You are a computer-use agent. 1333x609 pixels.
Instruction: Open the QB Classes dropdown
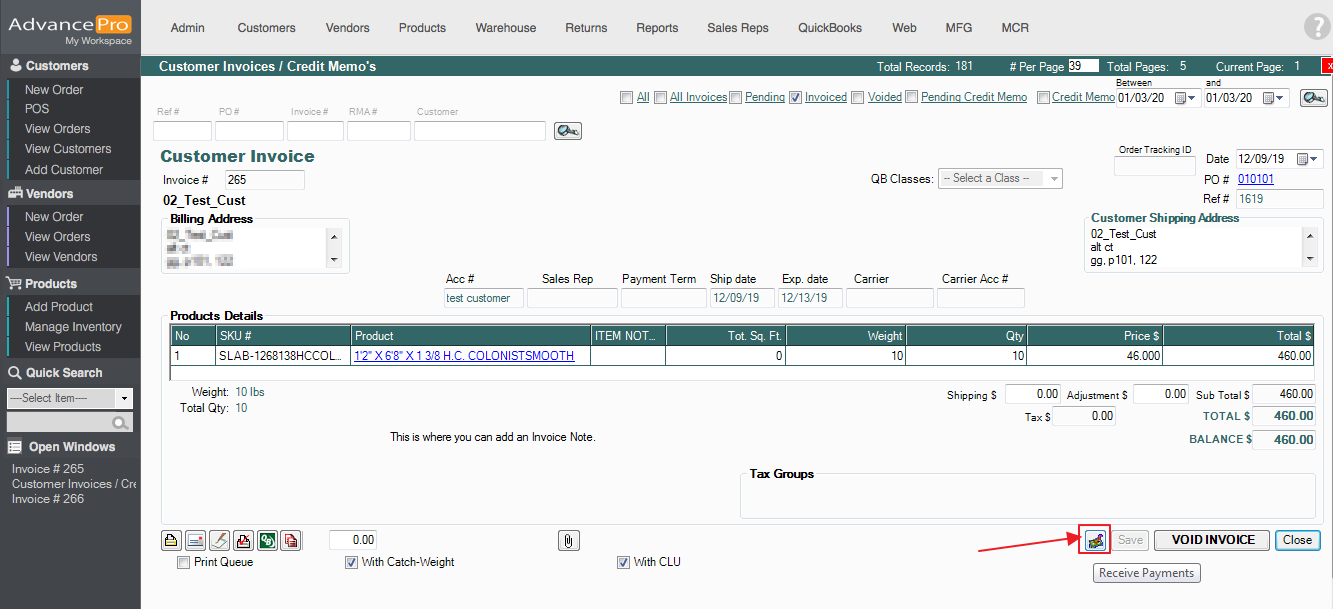(999, 179)
